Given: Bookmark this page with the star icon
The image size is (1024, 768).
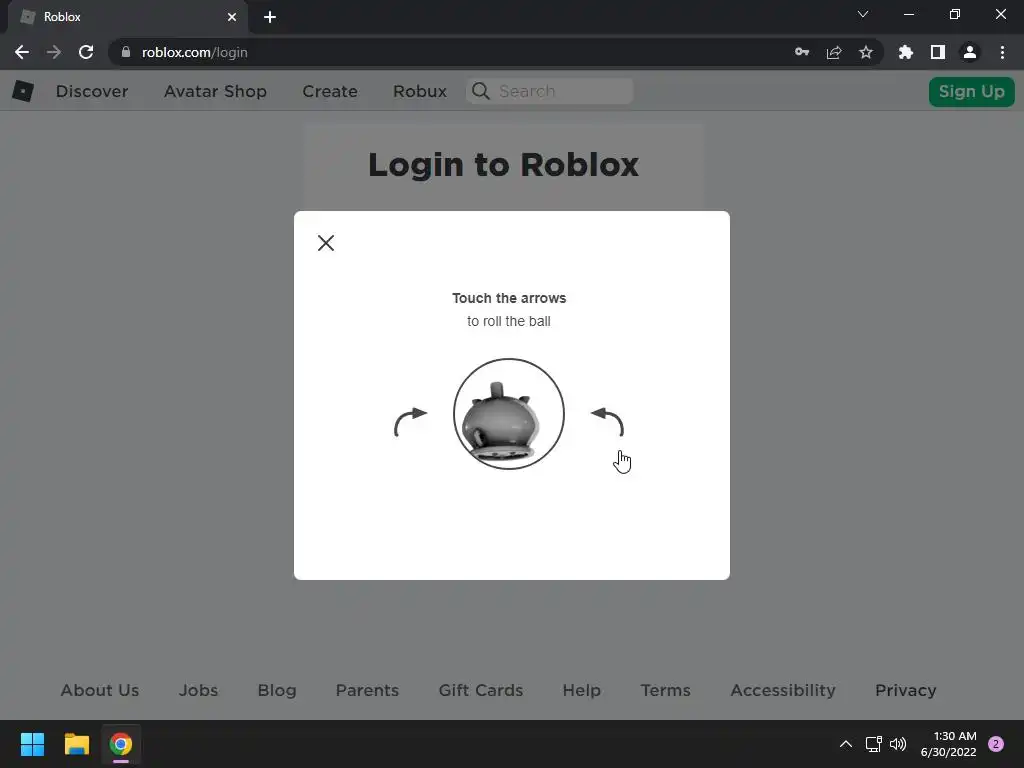Looking at the screenshot, I should click(x=866, y=52).
